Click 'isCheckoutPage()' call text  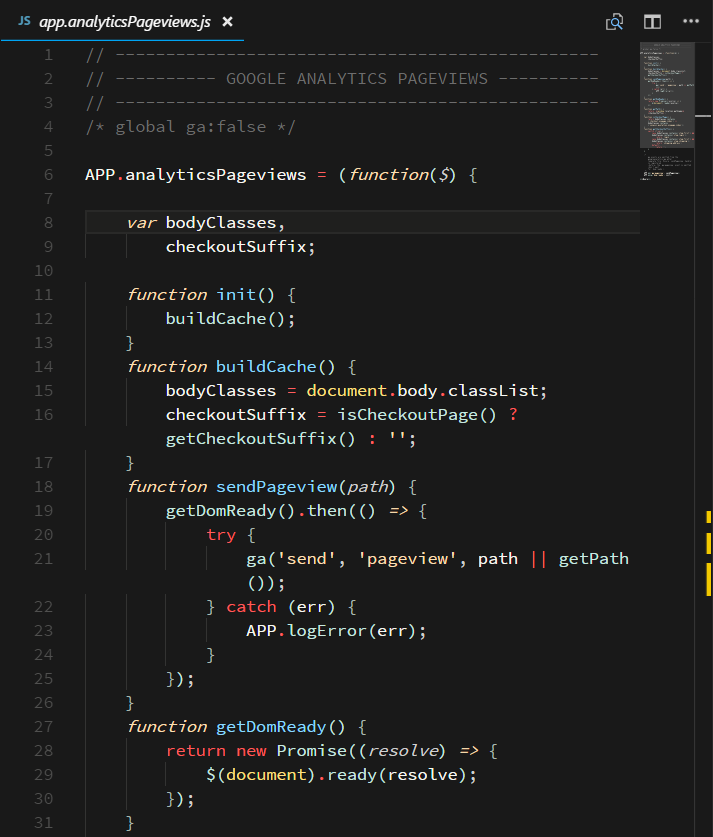(416, 415)
